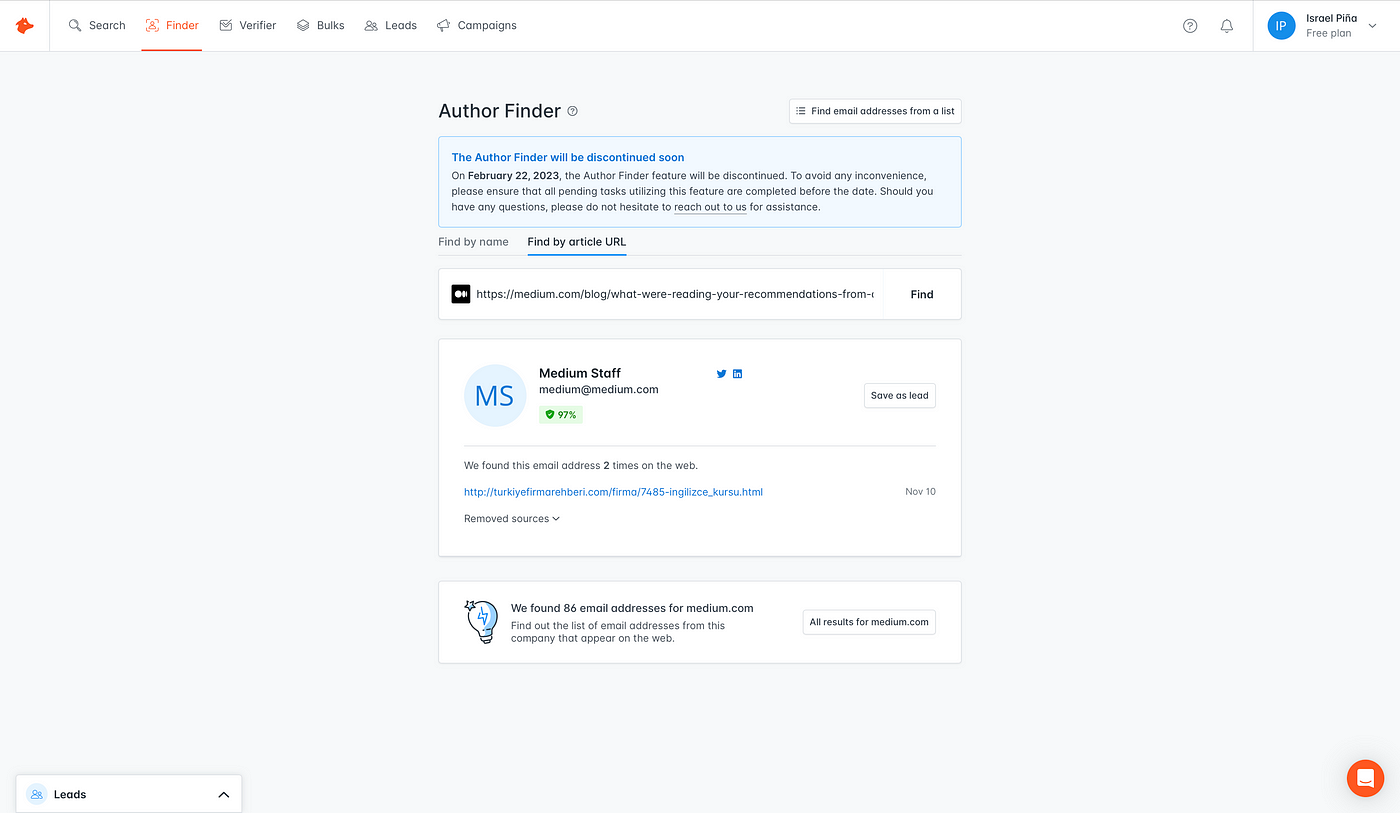This screenshot has width=1400, height=813.
Task: Save Medium Staff as lead
Action: [x=900, y=395]
